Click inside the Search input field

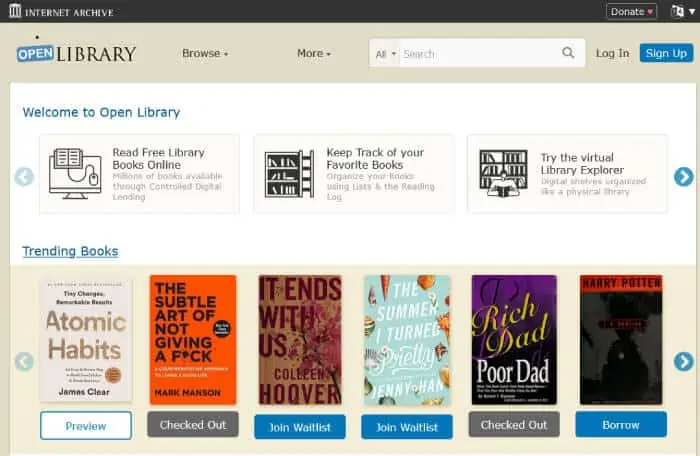click(x=480, y=54)
